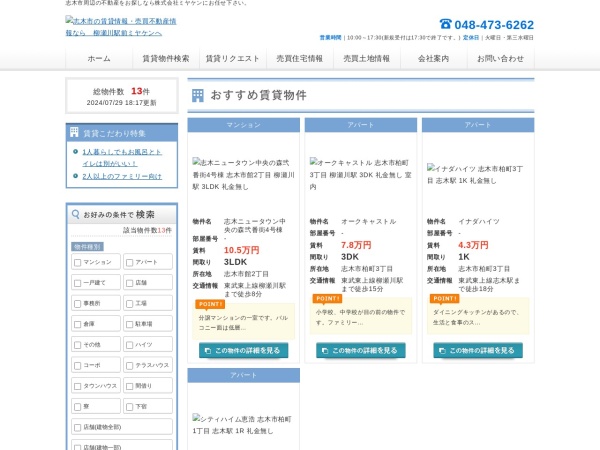
Task: Check the ハイツ checkbox
Action: pos(130,345)
